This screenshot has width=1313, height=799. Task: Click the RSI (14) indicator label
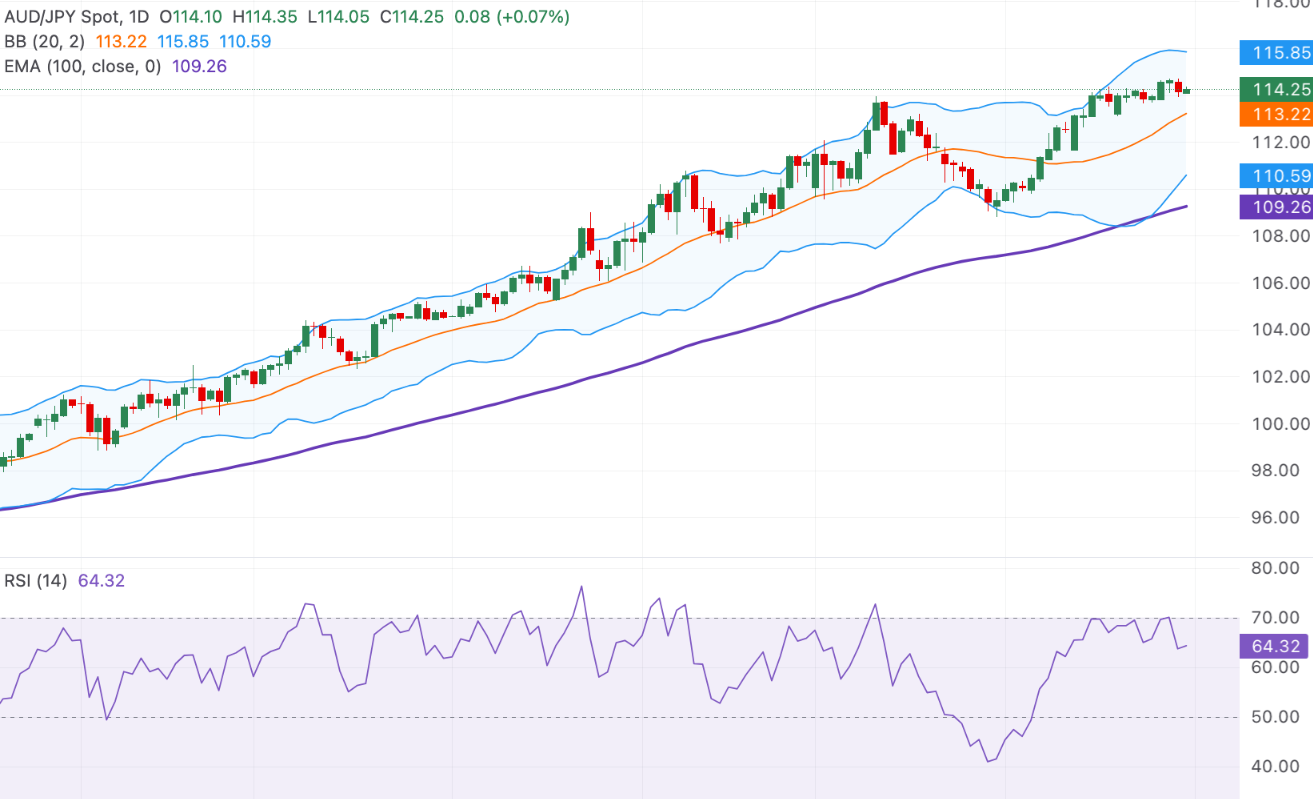coord(35,581)
